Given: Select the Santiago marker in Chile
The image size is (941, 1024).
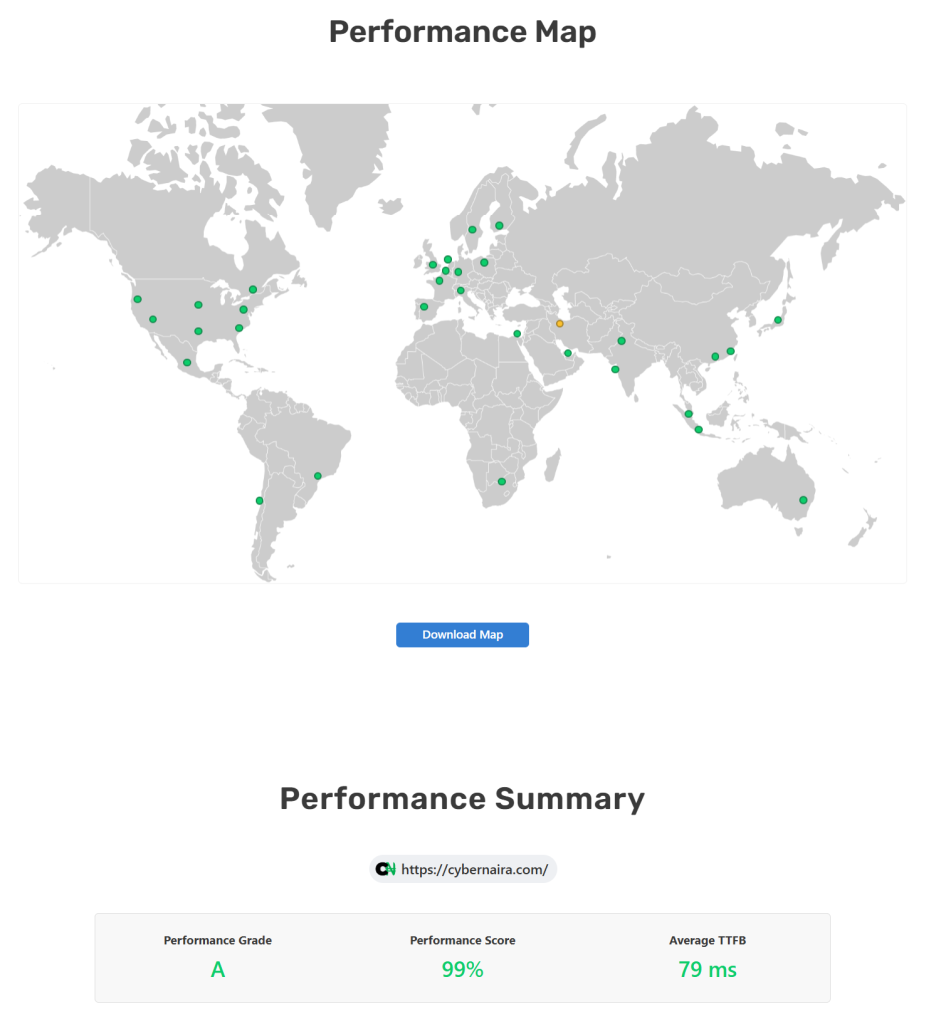Looking at the screenshot, I should pyautogui.click(x=258, y=500).
